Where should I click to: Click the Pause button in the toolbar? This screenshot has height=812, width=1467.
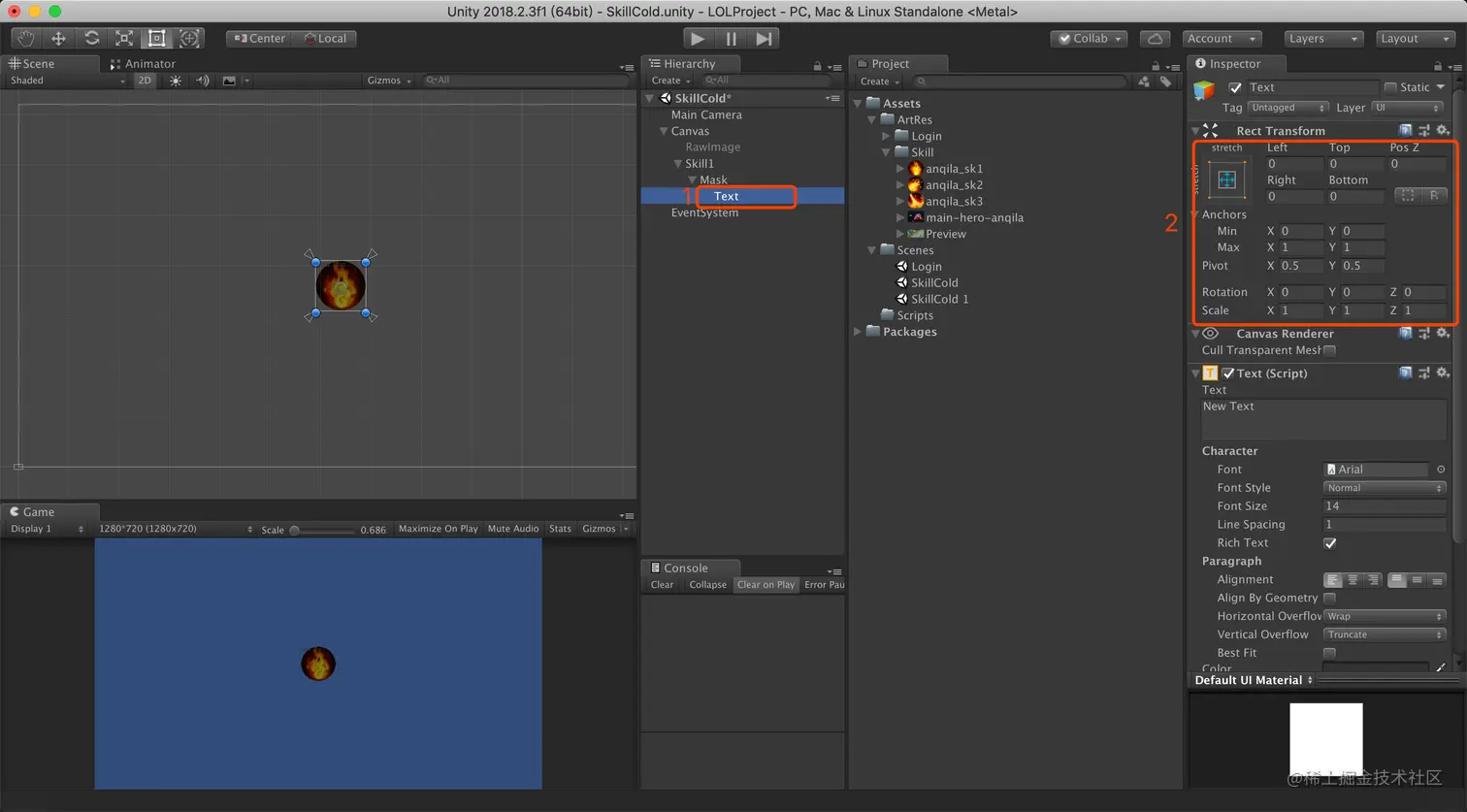click(731, 39)
